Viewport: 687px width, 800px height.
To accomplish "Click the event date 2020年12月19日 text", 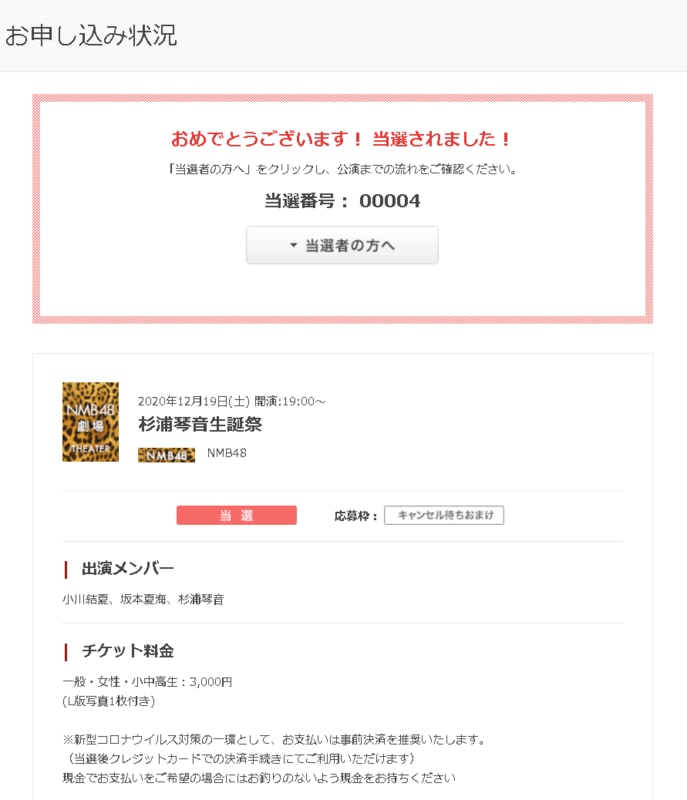I will point(193,401).
